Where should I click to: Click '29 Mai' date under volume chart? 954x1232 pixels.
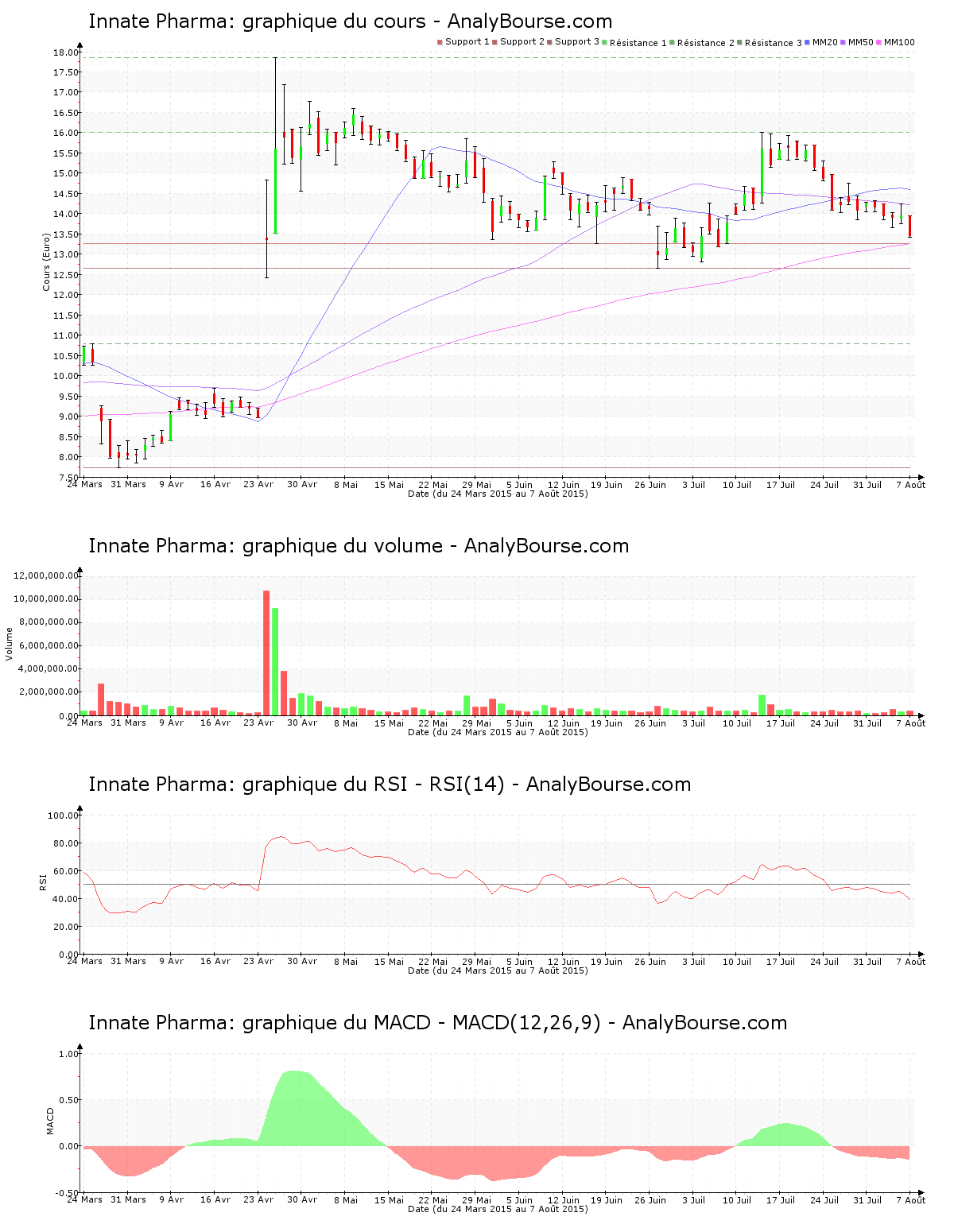(476, 723)
